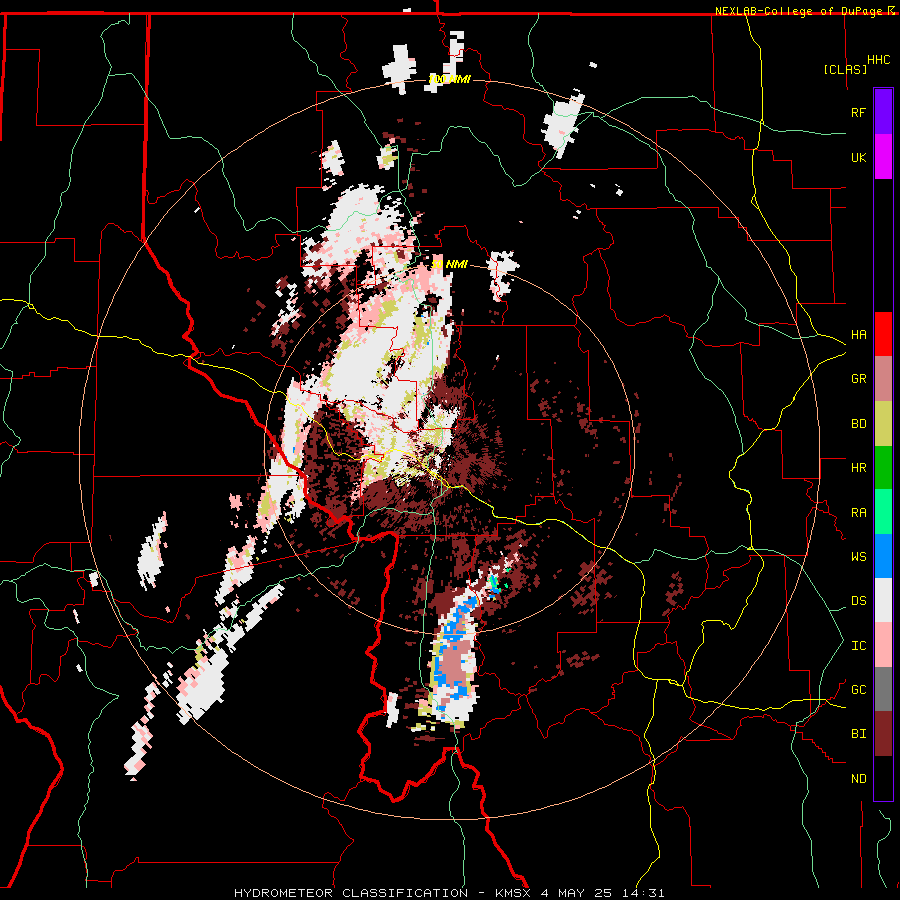Click the '50 NMI' range ring label
Screen dimensions: 900x900
point(449,265)
